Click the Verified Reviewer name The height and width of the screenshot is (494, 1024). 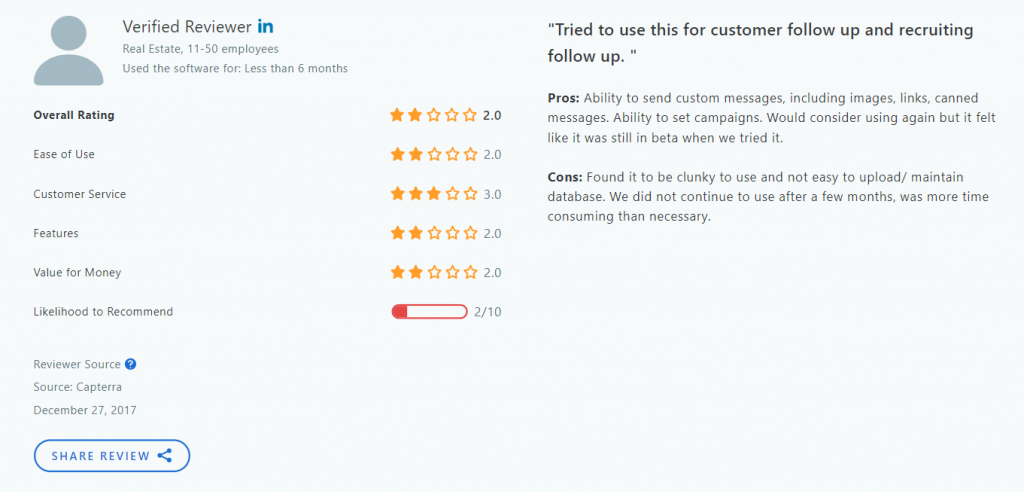pos(187,27)
